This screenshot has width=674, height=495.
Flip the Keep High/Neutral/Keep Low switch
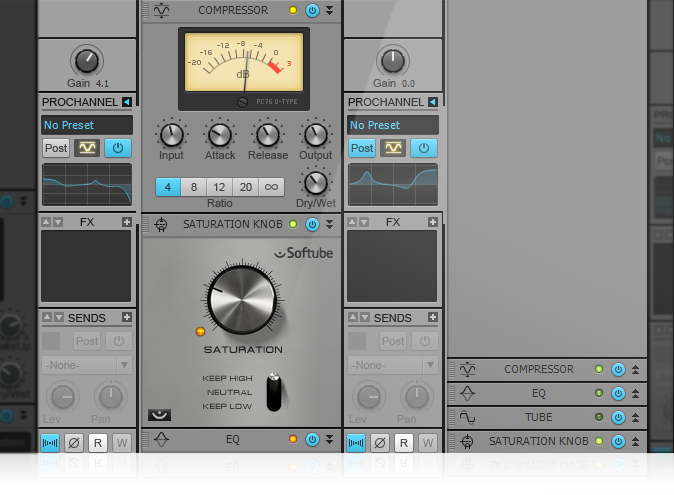click(274, 392)
